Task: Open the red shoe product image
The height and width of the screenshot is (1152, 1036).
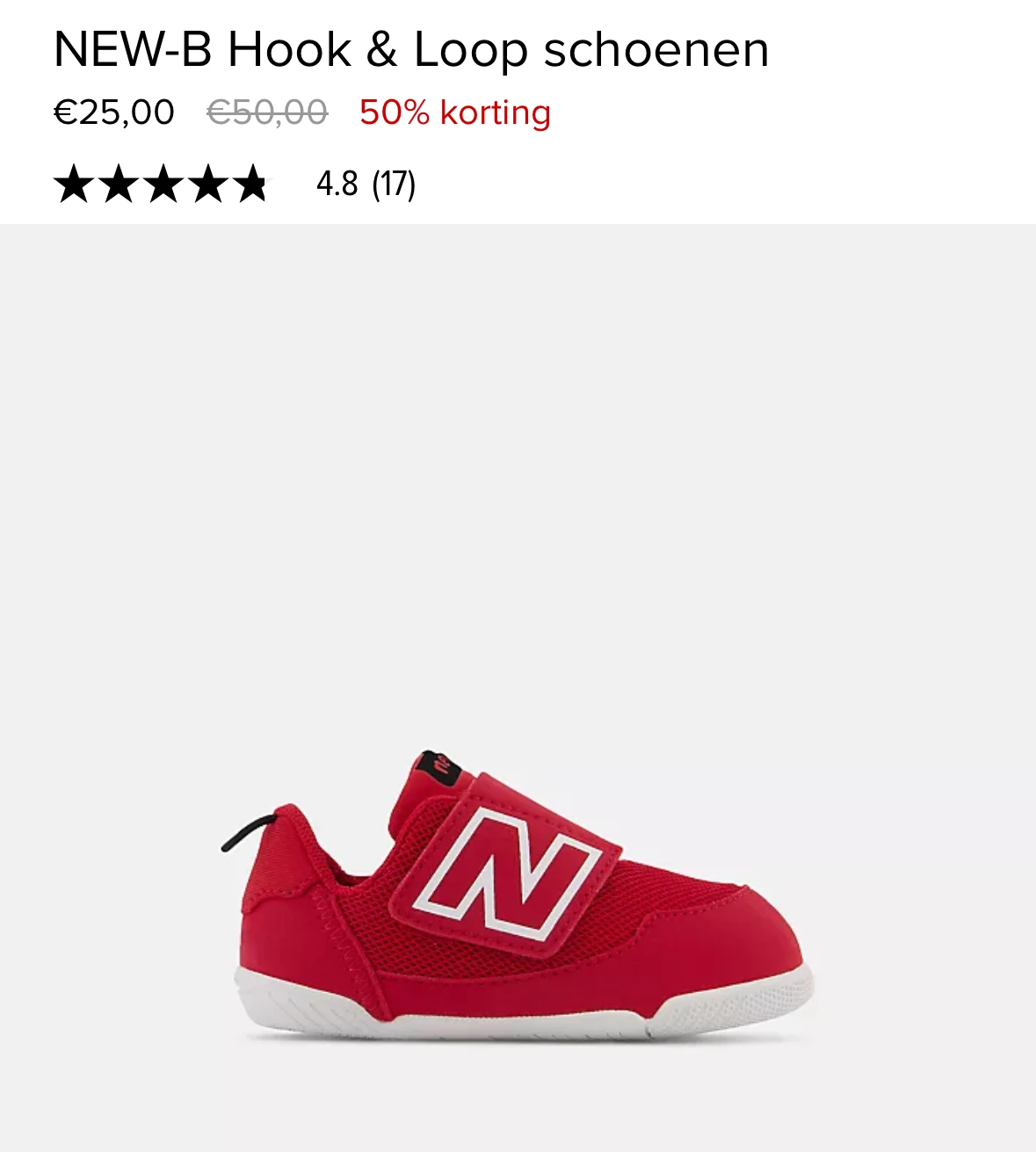Action: click(518, 895)
